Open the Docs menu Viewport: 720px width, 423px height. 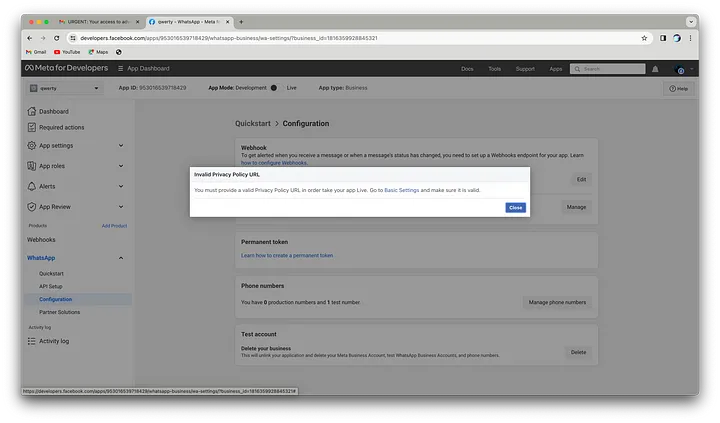point(467,69)
